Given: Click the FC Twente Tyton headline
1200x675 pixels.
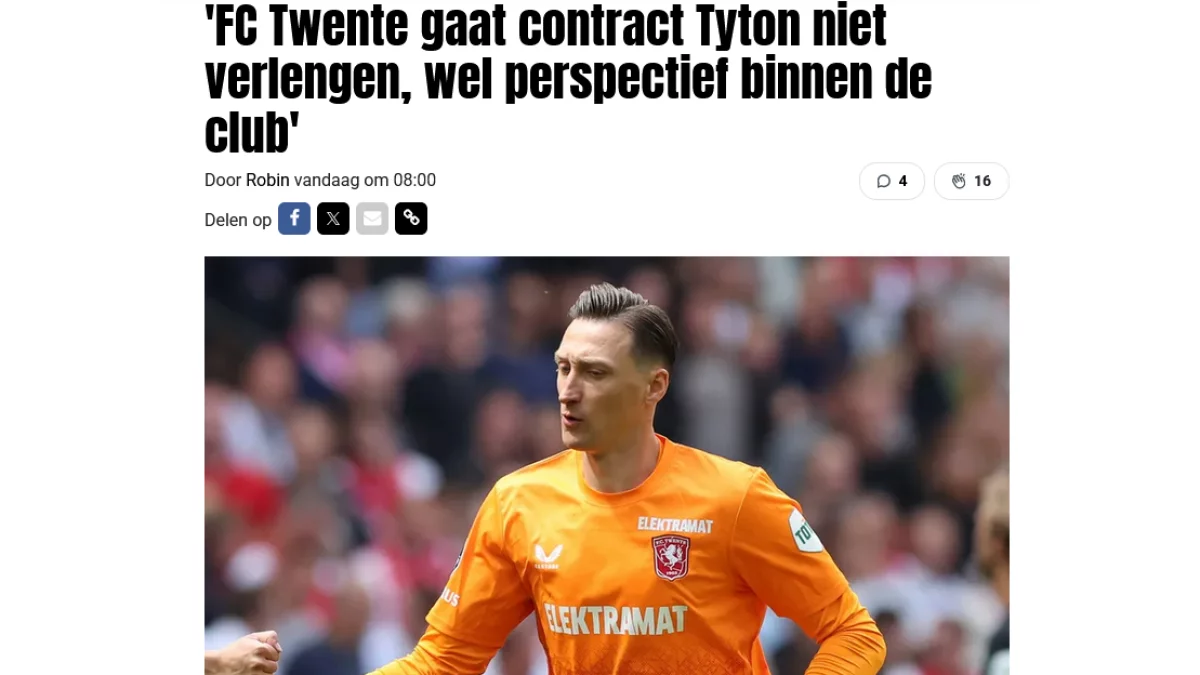Looking at the screenshot, I should click(568, 79).
